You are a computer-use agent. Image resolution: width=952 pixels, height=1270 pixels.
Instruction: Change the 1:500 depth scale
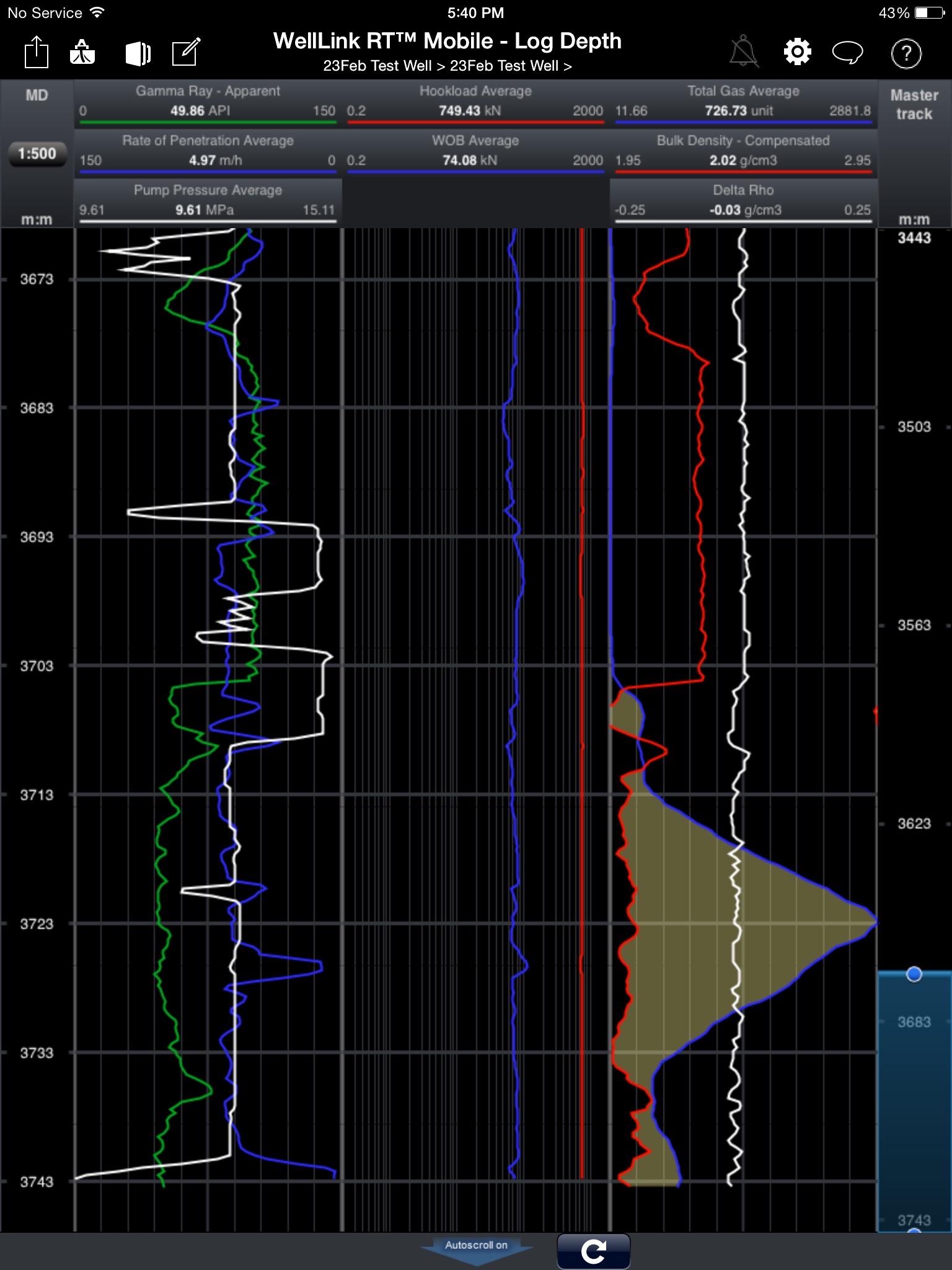(37, 153)
